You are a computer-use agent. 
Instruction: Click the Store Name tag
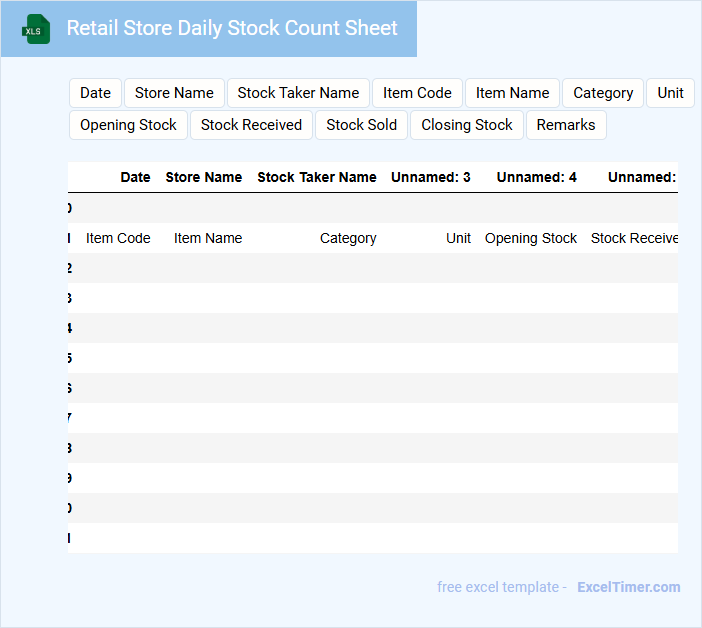tap(174, 93)
